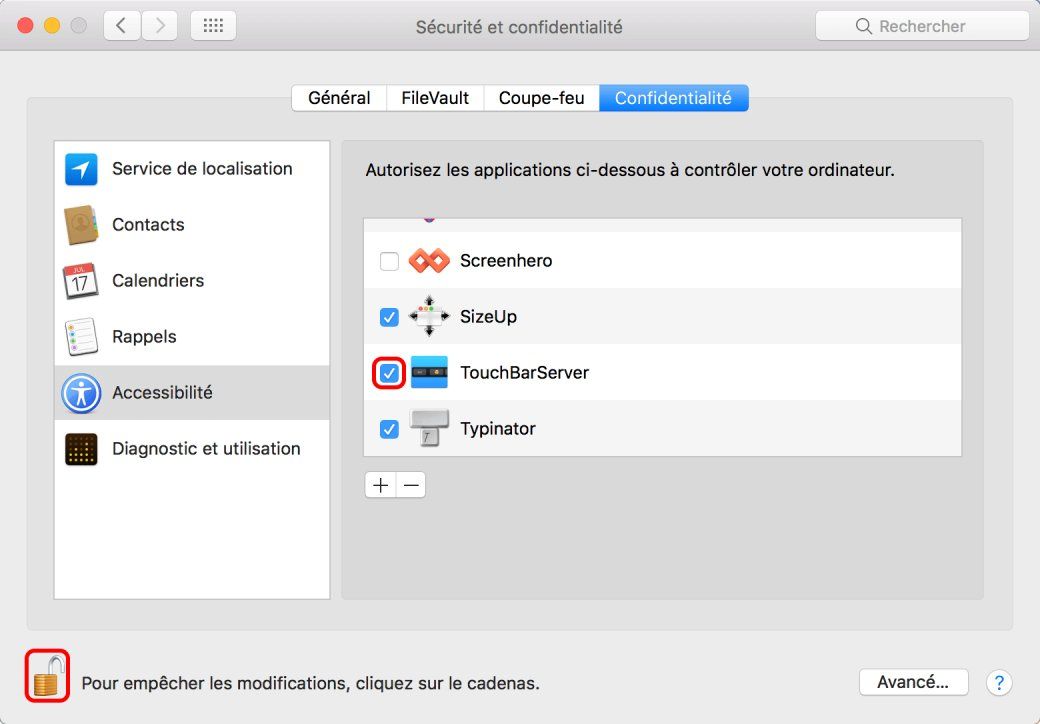Screen dimensions: 1040x724
Task: Disable SizeUp accessibility access
Action: point(388,316)
